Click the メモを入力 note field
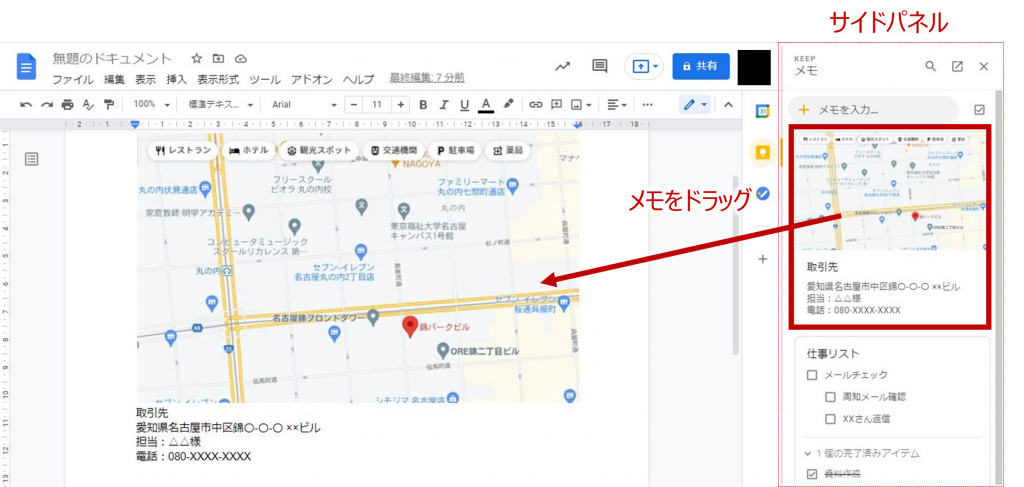This screenshot has width=1024, height=487. (x=873, y=110)
